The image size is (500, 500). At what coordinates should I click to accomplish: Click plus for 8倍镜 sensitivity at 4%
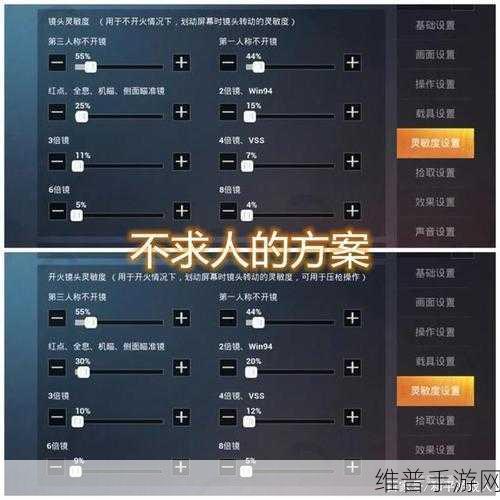coord(352,211)
